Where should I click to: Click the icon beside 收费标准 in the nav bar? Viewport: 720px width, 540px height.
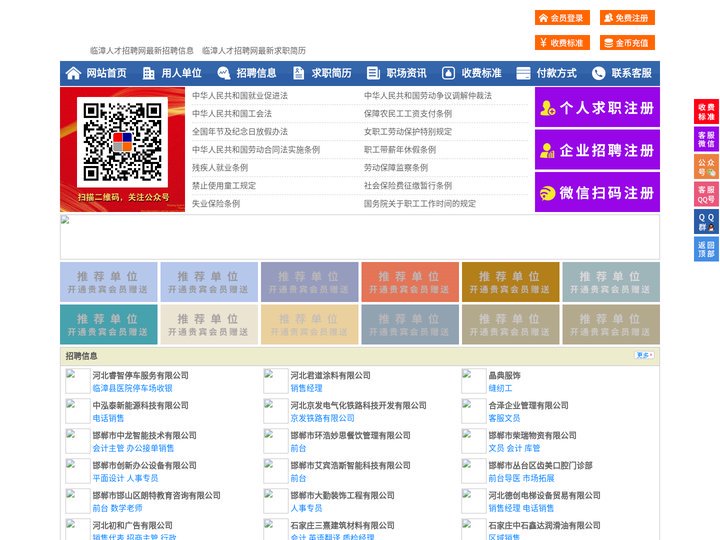pyautogui.click(x=448, y=73)
